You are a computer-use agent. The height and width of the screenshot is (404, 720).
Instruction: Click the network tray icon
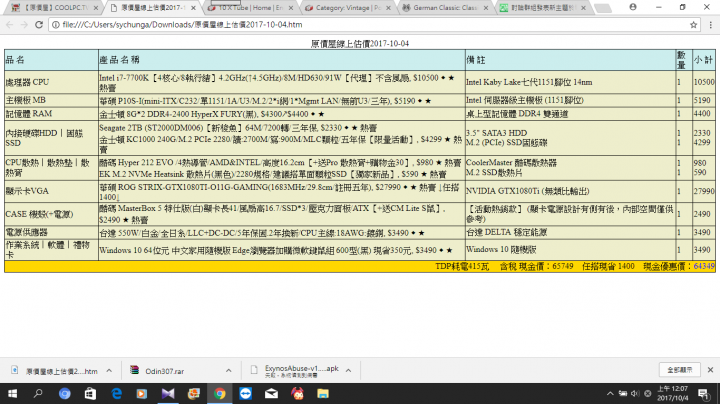click(x=623, y=393)
